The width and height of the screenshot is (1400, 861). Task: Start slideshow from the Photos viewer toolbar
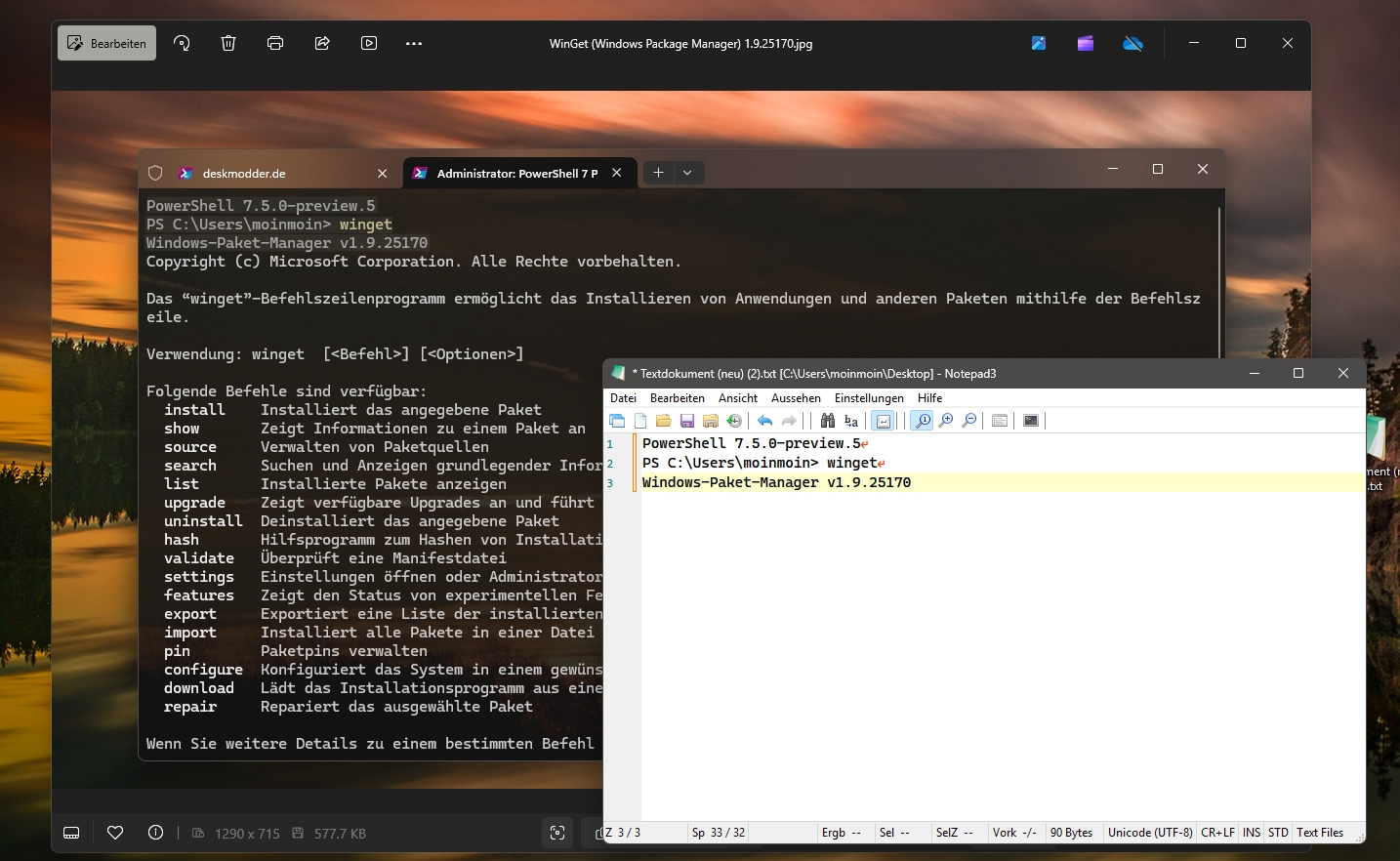coord(369,43)
